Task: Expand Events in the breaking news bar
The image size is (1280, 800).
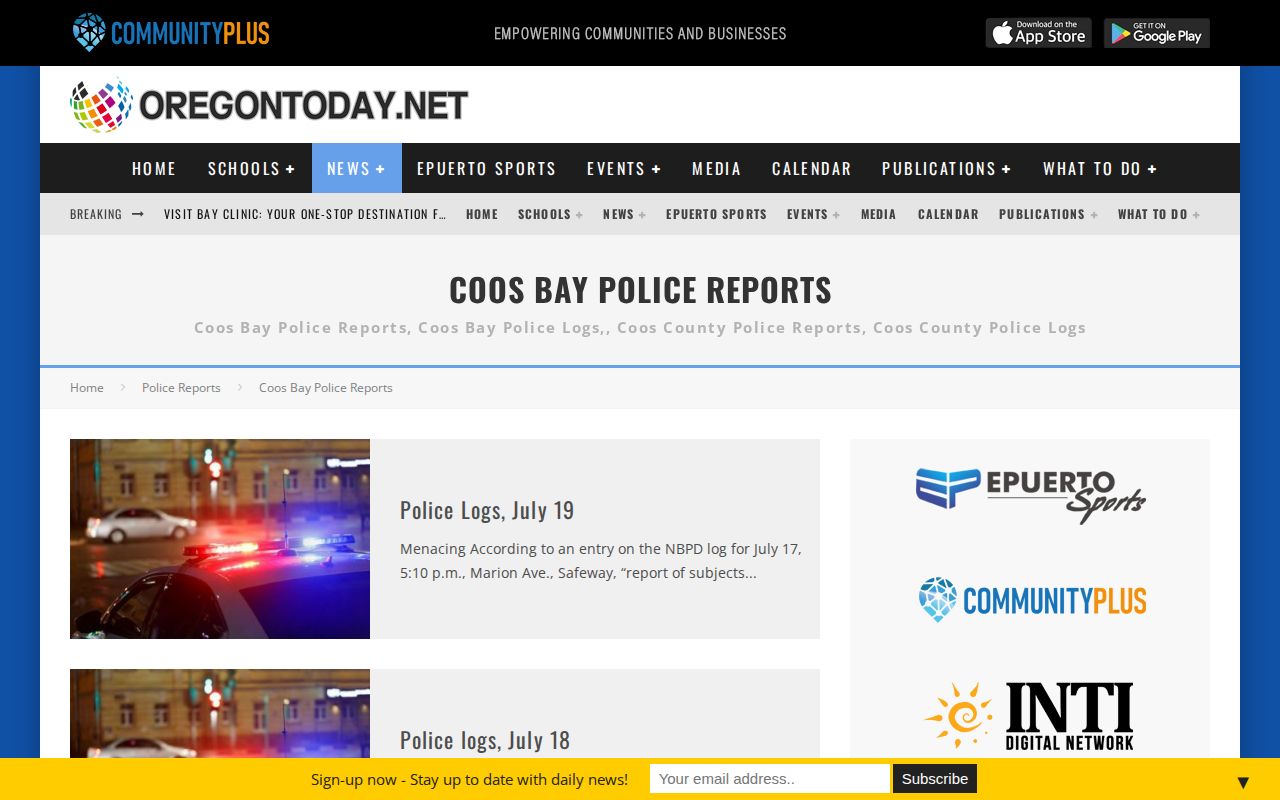Action: coord(813,214)
